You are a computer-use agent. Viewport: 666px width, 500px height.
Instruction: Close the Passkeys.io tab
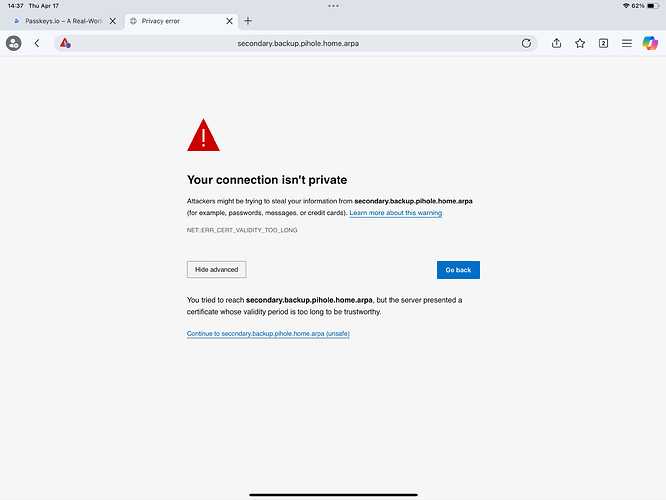pos(113,21)
